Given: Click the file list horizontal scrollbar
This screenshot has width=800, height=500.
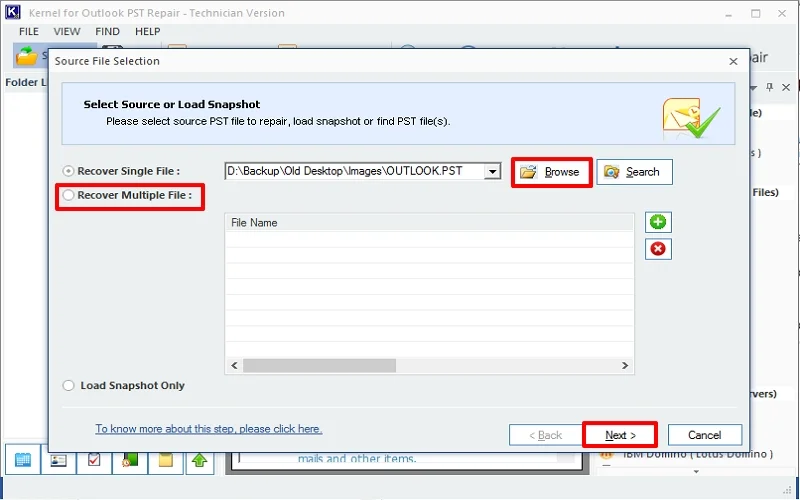Looking at the screenshot, I should (x=428, y=366).
